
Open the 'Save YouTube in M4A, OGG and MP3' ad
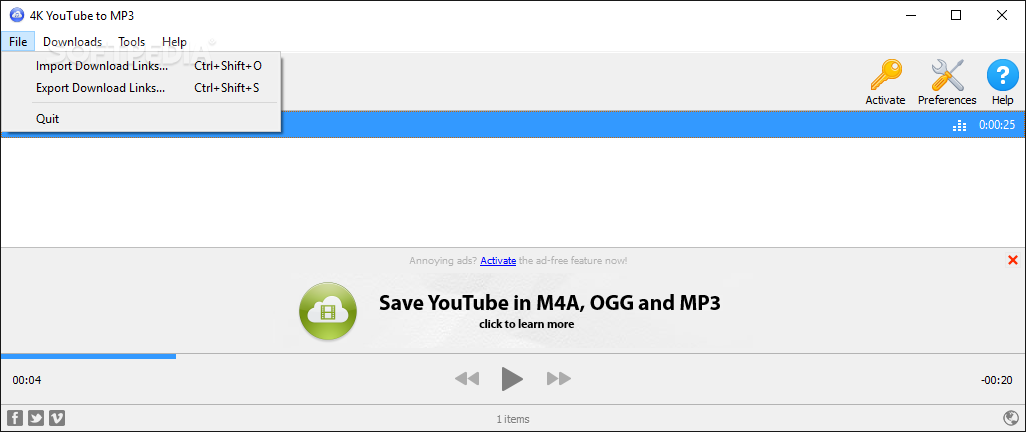coord(550,302)
